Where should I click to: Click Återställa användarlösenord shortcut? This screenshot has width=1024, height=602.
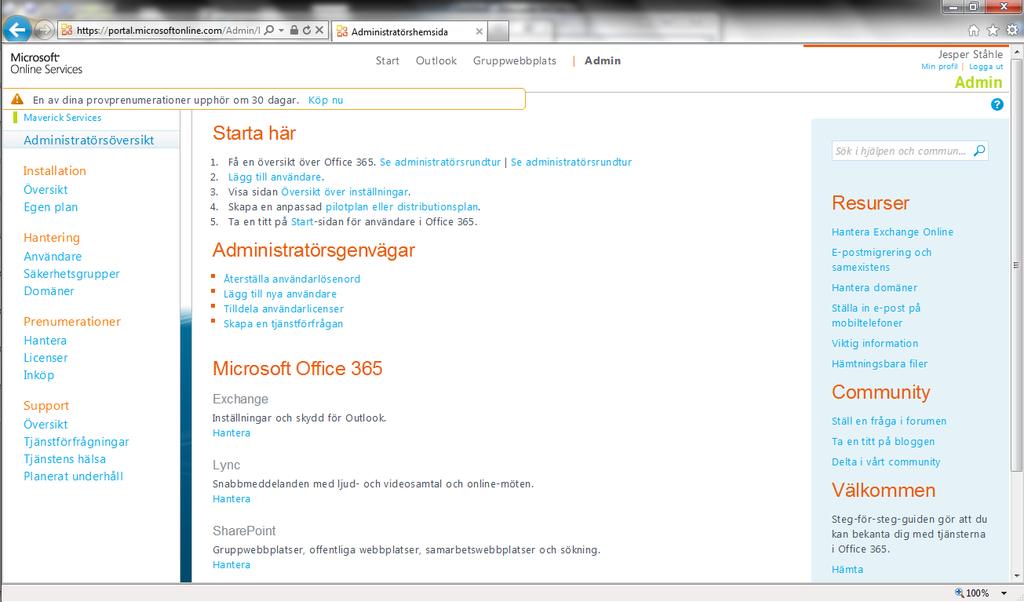coord(292,279)
